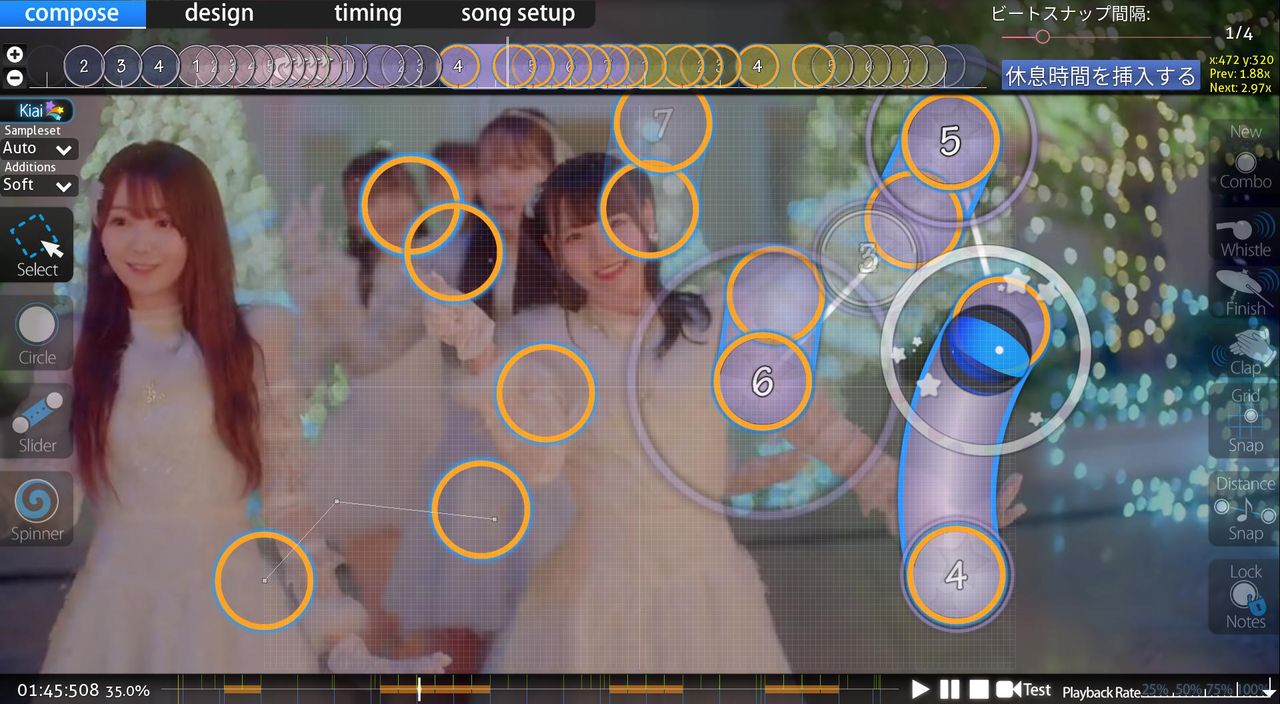This screenshot has height=704, width=1280.
Task: Choose the Spinner tool
Action: pyautogui.click(x=37, y=511)
